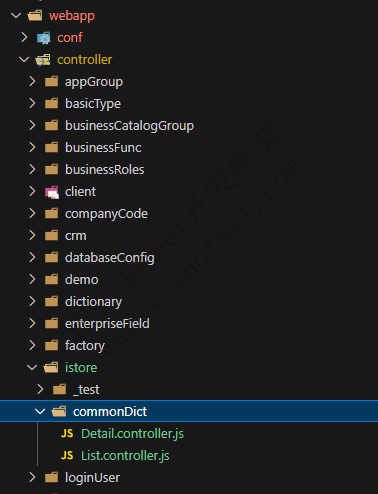This screenshot has width=378, height=494.
Task: Click the databaseConfig folder icon
Action: tap(51, 257)
